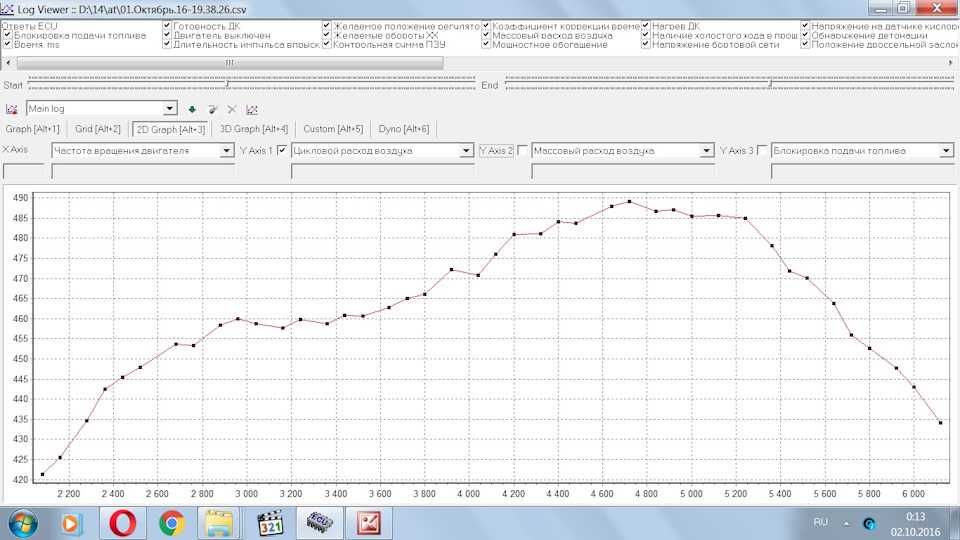Switch to the 3D Graph tab
The width and height of the screenshot is (960, 540).
click(x=254, y=129)
